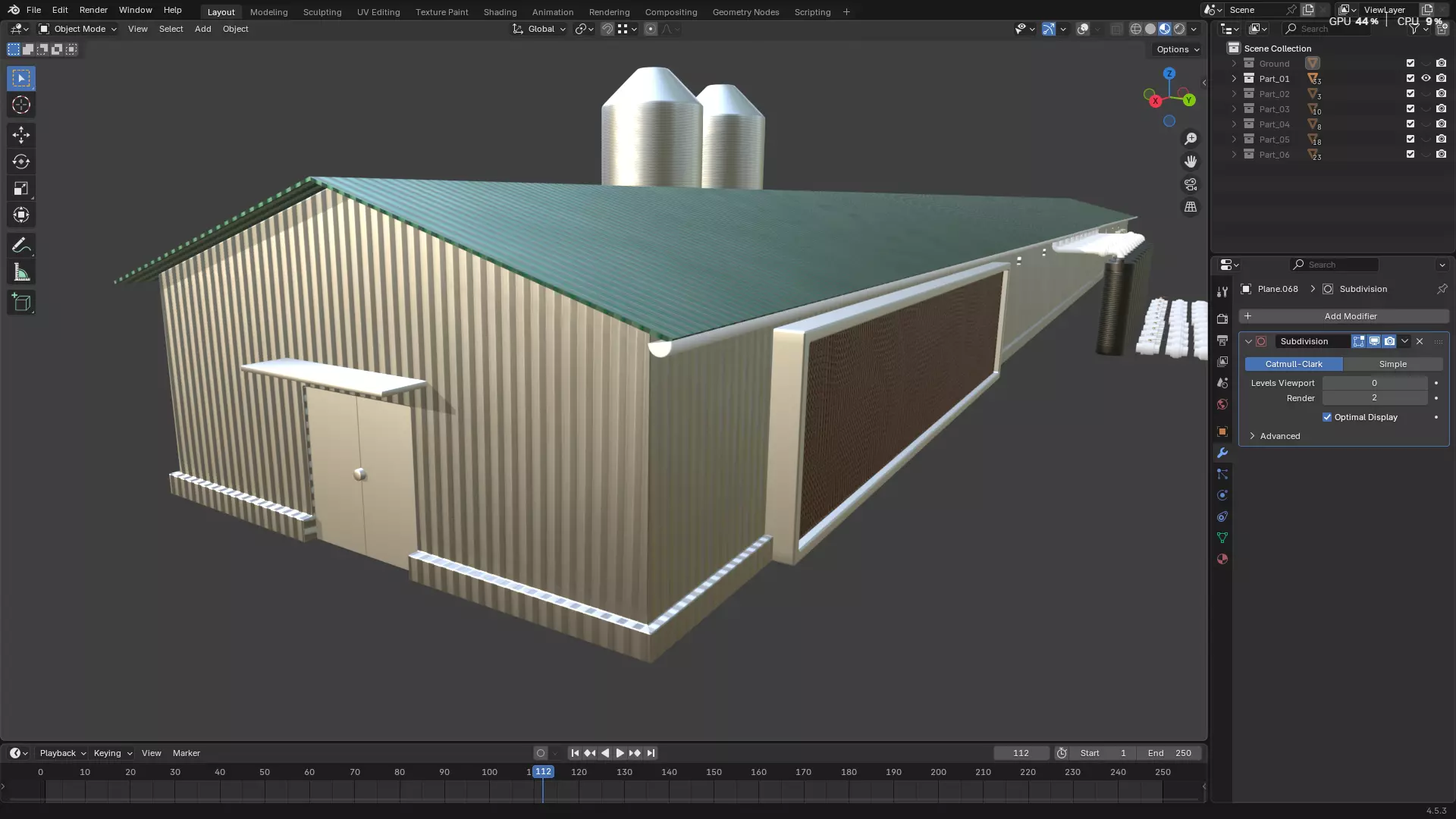
Task: Uncheck the Ground collection exclude checkbox
Action: pyautogui.click(x=1410, y=64)
